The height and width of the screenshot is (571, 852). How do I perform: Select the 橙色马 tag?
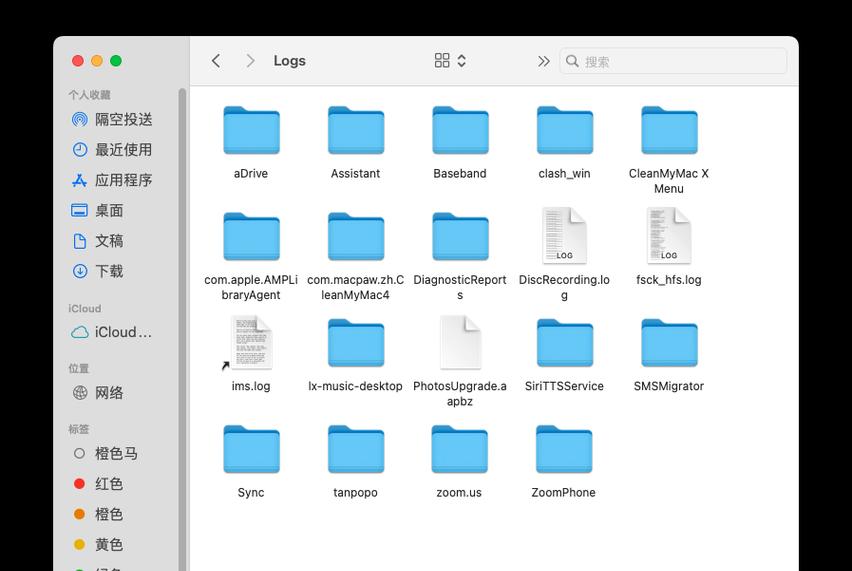(105, 453)
